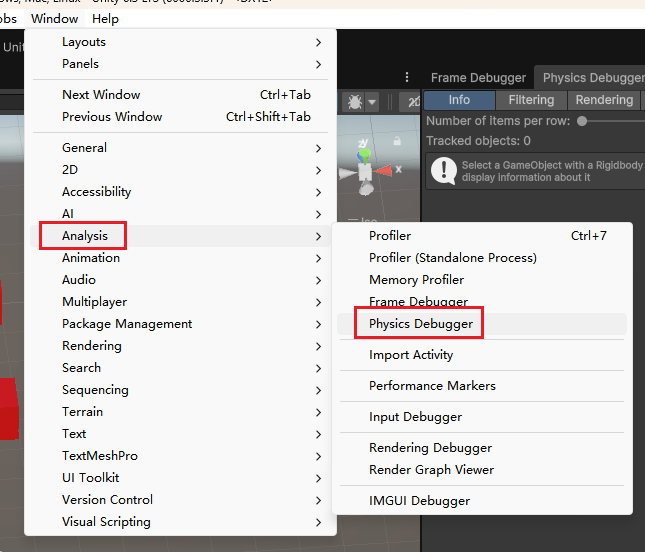
Task: Select Next Window menu entry
Action: click(x=101, y=95)
